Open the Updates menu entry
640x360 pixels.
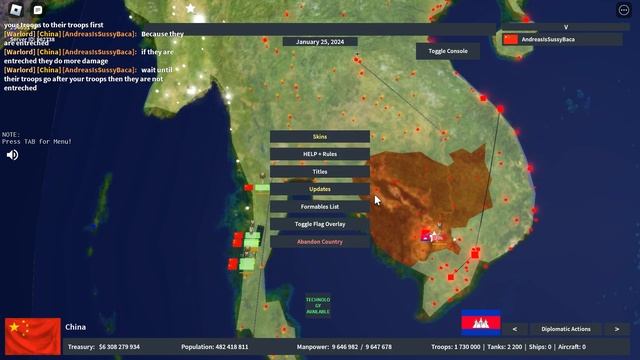320,189
